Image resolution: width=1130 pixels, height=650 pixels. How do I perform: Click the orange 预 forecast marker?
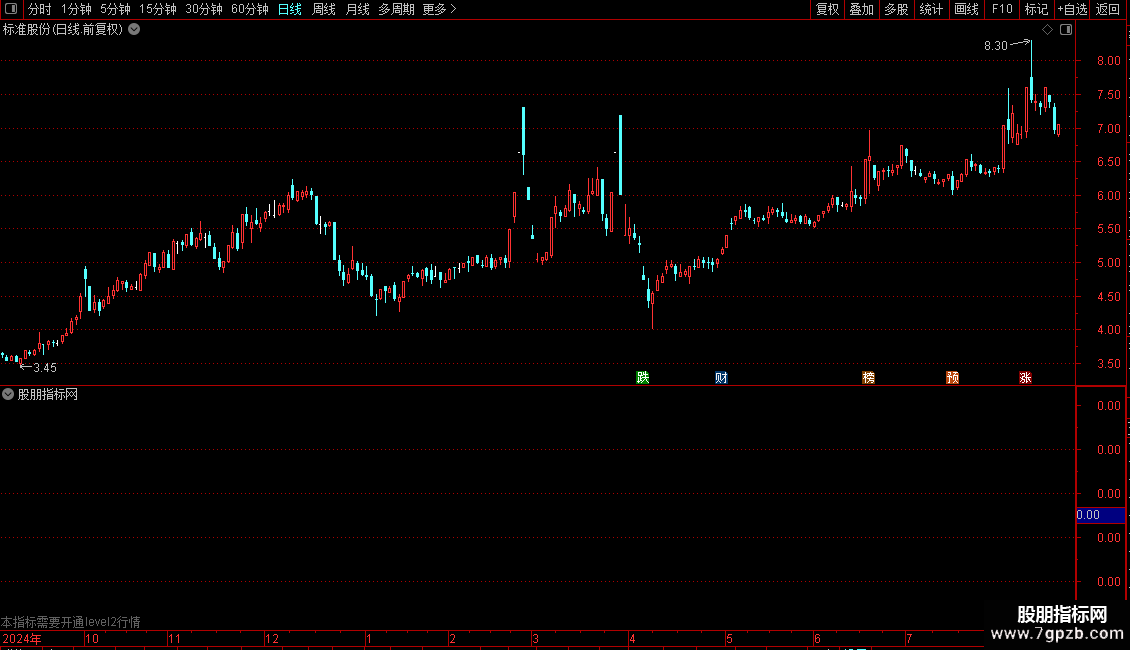coord(952,378)
